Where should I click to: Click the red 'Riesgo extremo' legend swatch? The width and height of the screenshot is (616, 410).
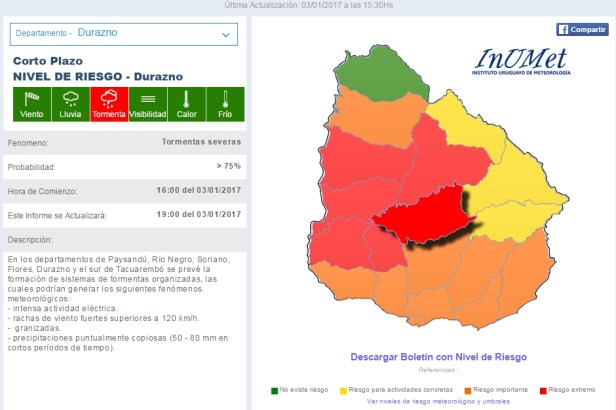click(541, 389)
